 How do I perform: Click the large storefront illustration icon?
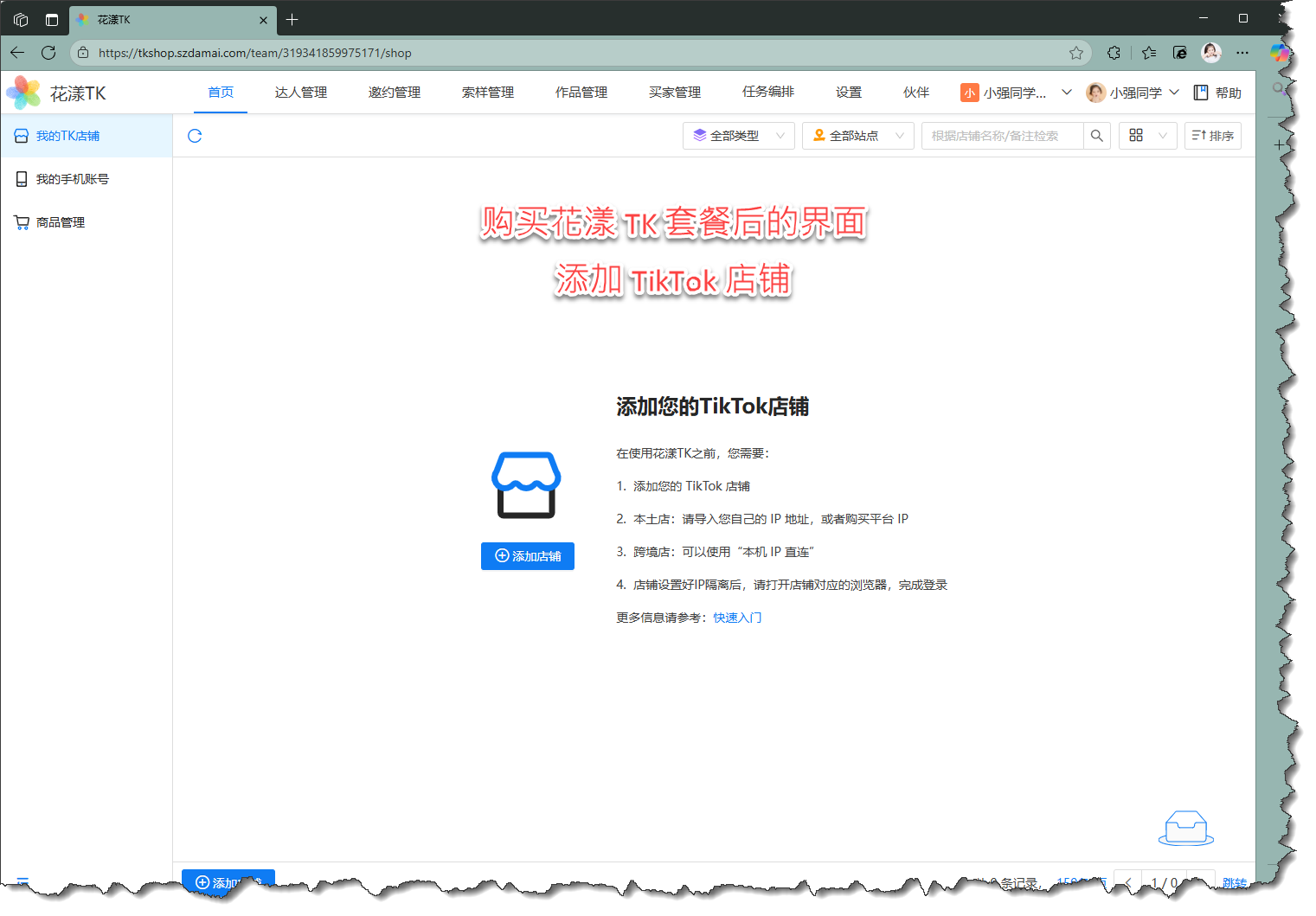point(526,485)
